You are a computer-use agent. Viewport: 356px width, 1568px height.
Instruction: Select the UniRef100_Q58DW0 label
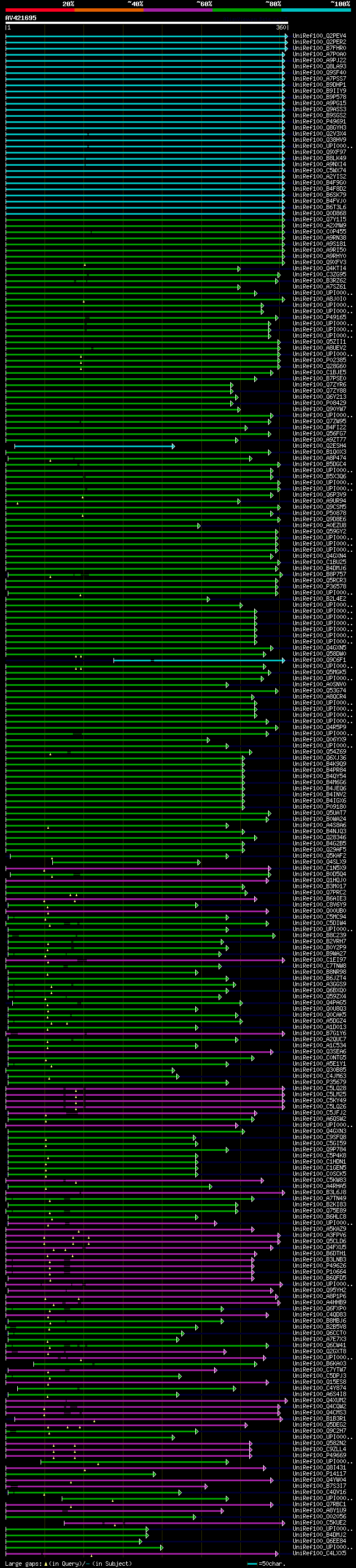point(319,654)
